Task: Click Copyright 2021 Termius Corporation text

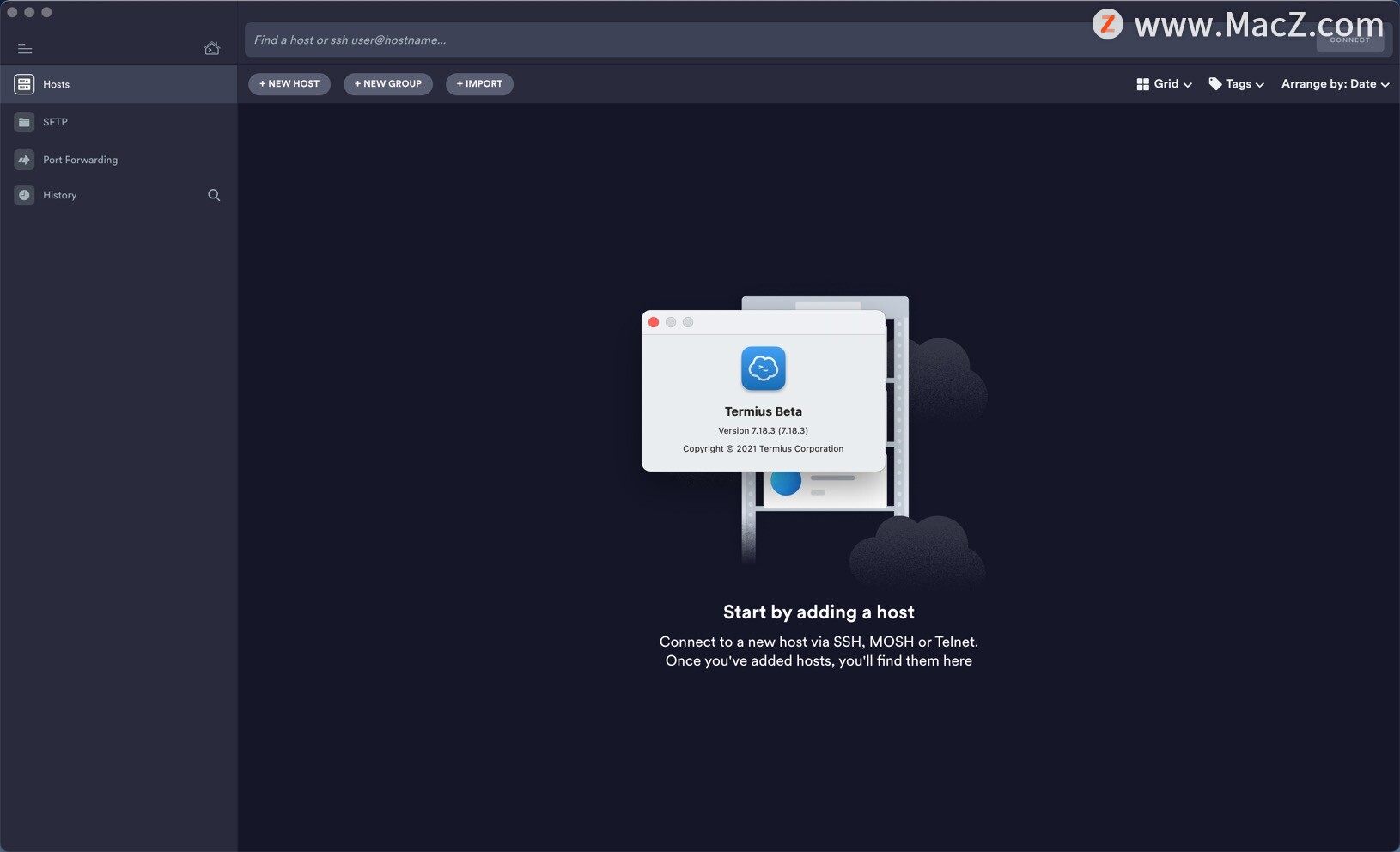Action: pyautogui.click(x=764, y=448)
